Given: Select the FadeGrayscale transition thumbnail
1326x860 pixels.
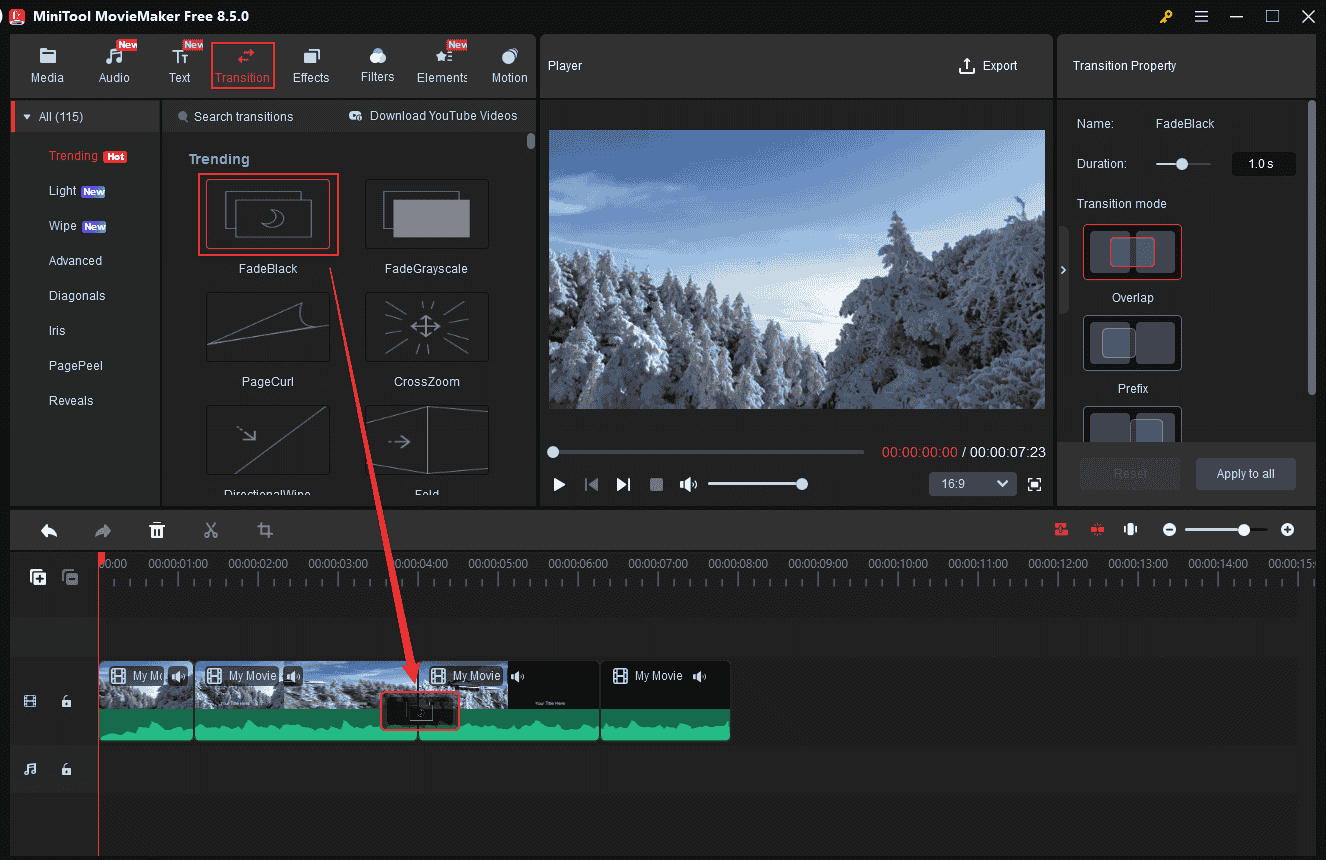Looking at the screenshot, I should coord(426,213).
